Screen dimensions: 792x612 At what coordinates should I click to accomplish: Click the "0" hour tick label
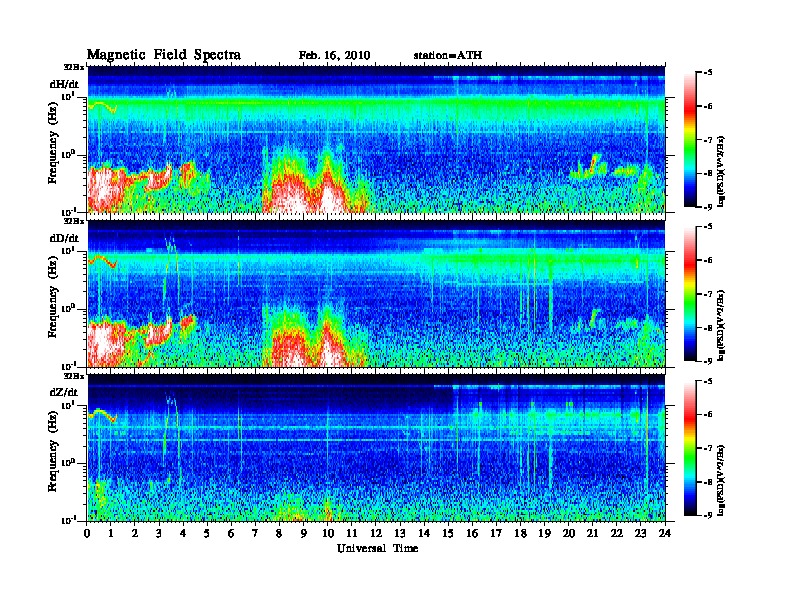point(87,534)
